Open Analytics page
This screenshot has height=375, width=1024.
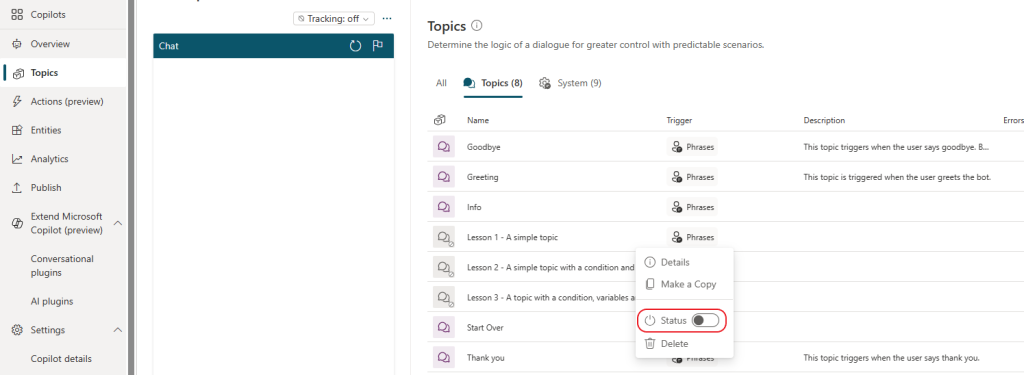(49, 159)
